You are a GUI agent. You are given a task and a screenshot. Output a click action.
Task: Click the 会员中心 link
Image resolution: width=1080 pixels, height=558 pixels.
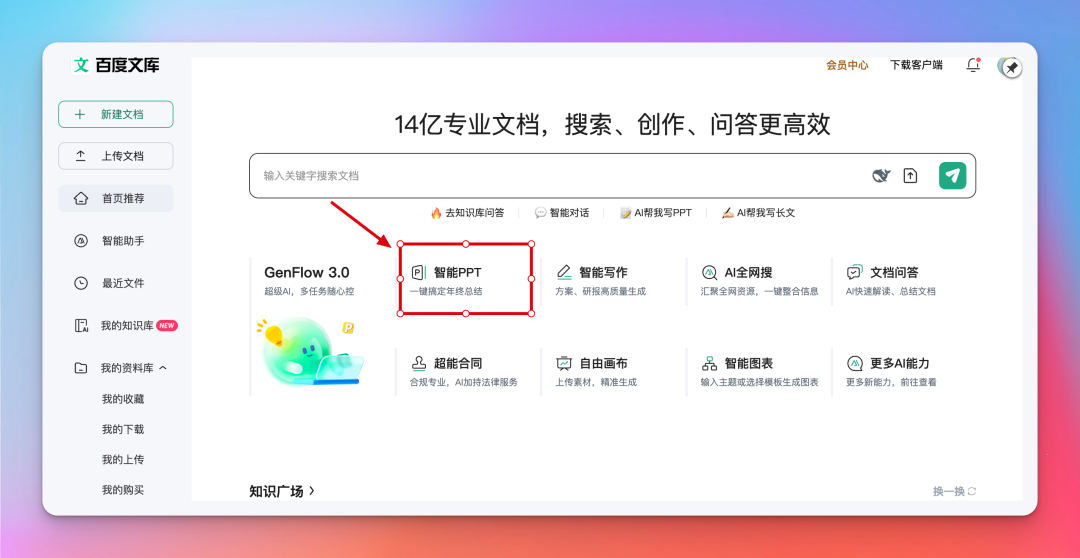point(847,65)
